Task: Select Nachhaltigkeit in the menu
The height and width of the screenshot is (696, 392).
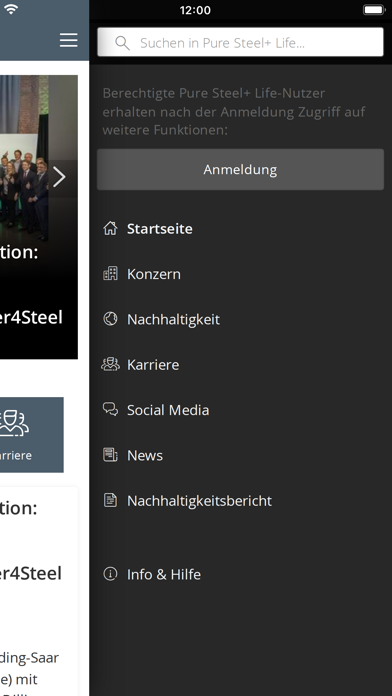Action: 173,319
